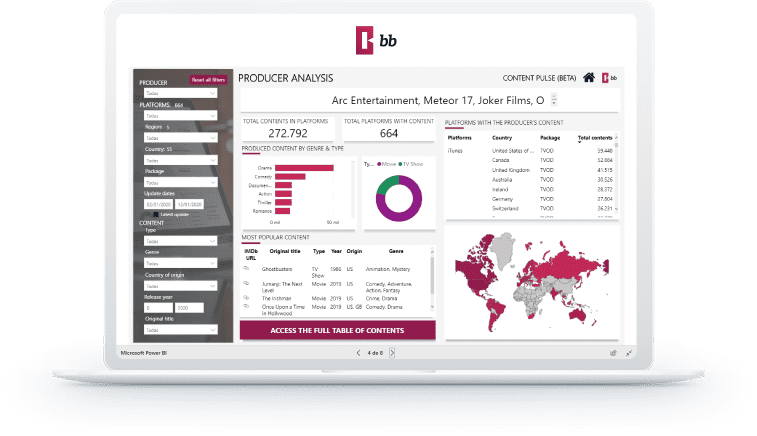757x436 pixels.
Task: Click the iTunes platform cell
Action: click(455, 151)
